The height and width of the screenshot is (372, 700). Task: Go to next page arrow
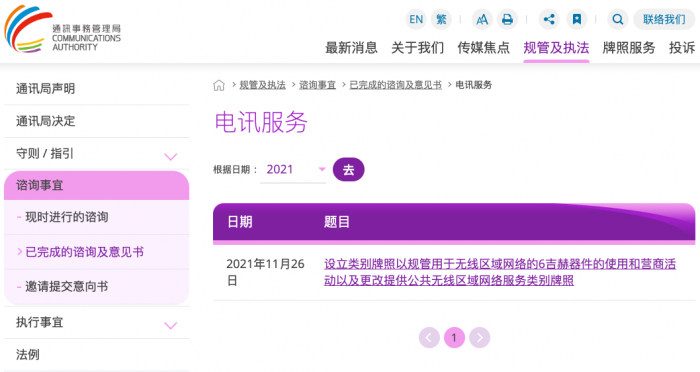tap(480, 338)
